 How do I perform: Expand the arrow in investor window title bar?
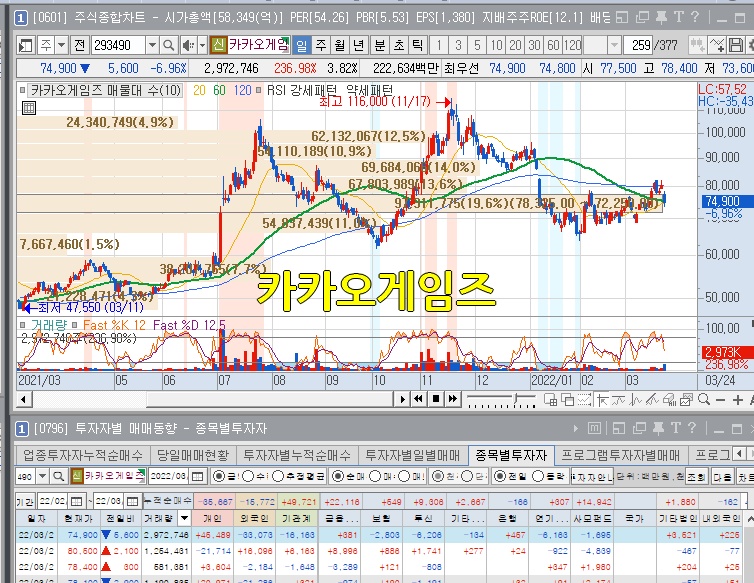(x=576, y=428)
